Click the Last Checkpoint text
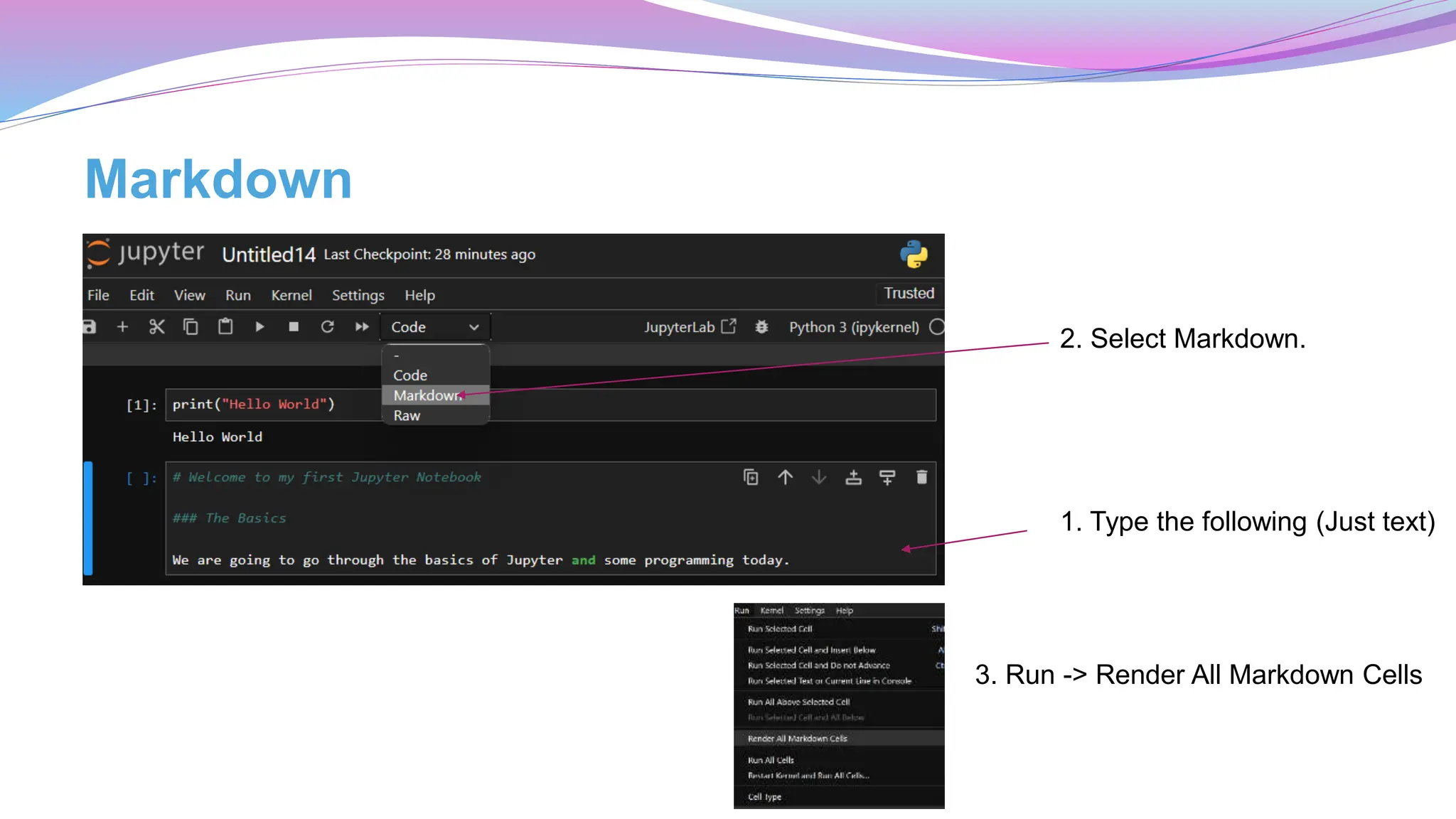Image resolution: width=1456 pixels, height=819 pixels. point(429,255)
